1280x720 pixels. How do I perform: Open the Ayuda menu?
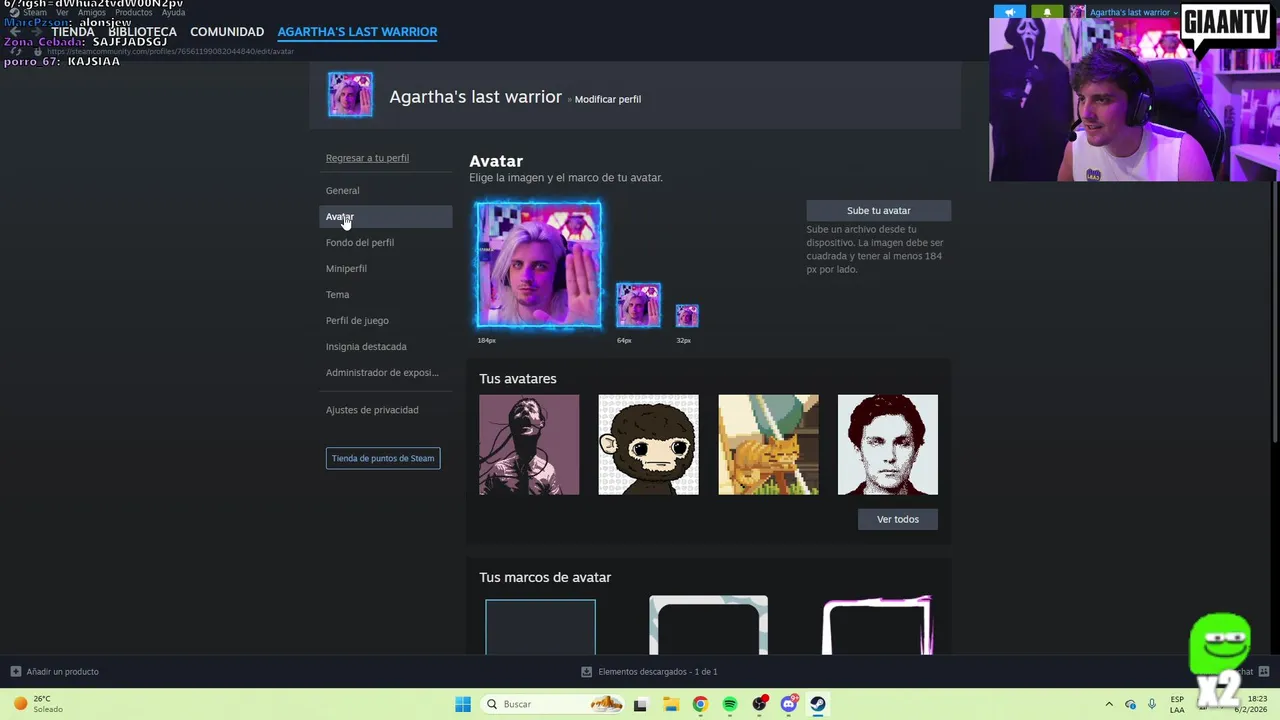(173, 12)
